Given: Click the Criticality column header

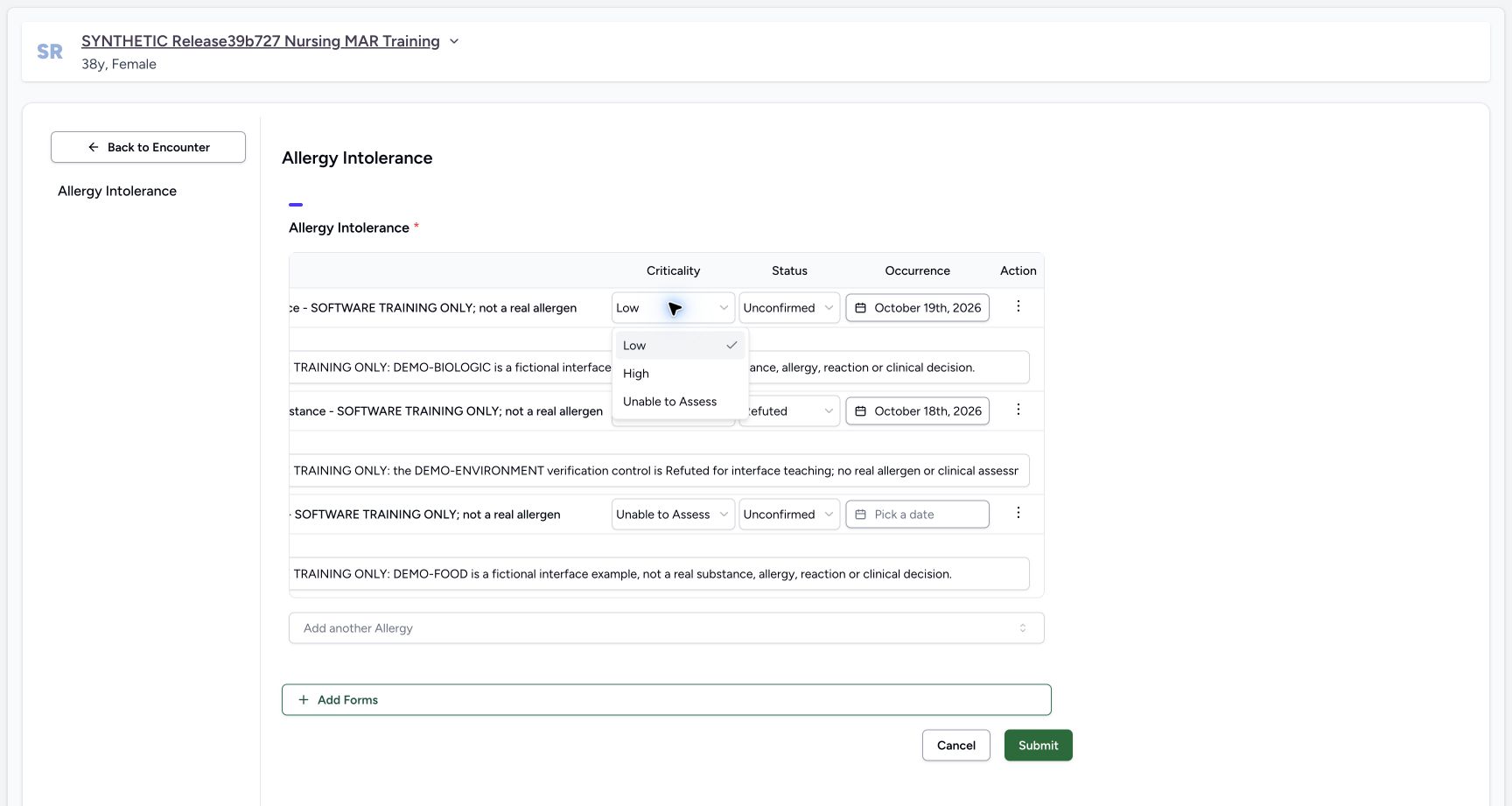Looking at the screenshot, I should click(x=673, y=270).
